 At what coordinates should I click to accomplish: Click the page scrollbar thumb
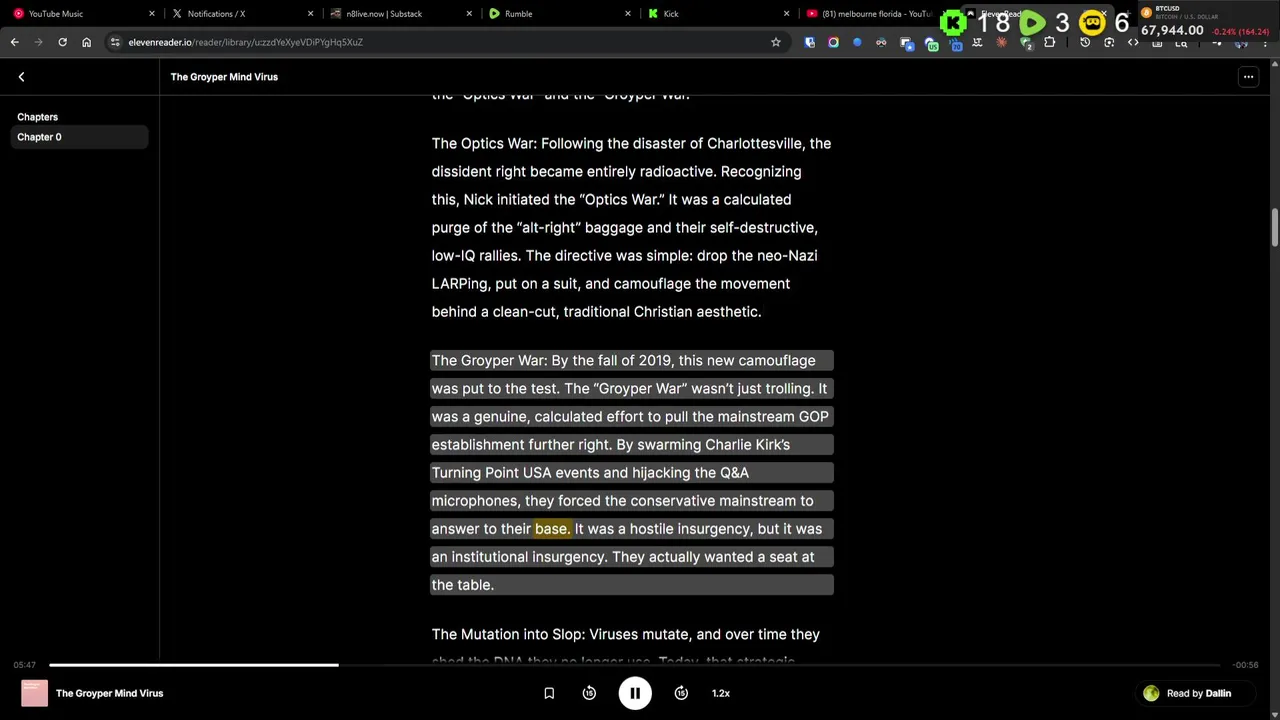pos(1274,226)
